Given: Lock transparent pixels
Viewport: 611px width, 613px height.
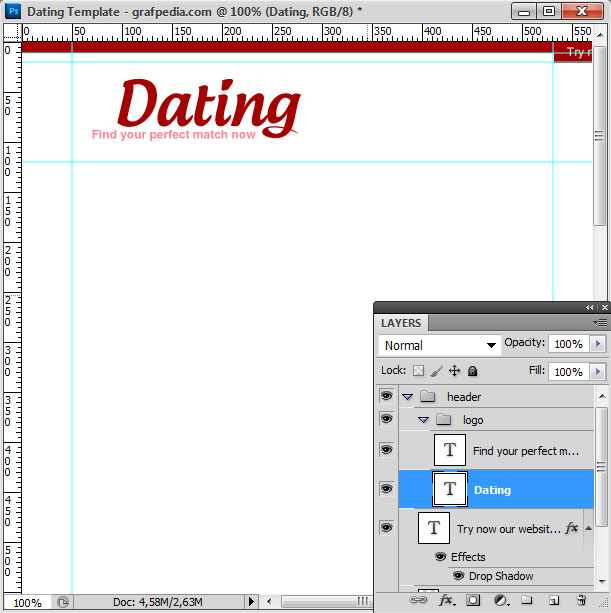Looking at the screenshot, I should 418,370.
